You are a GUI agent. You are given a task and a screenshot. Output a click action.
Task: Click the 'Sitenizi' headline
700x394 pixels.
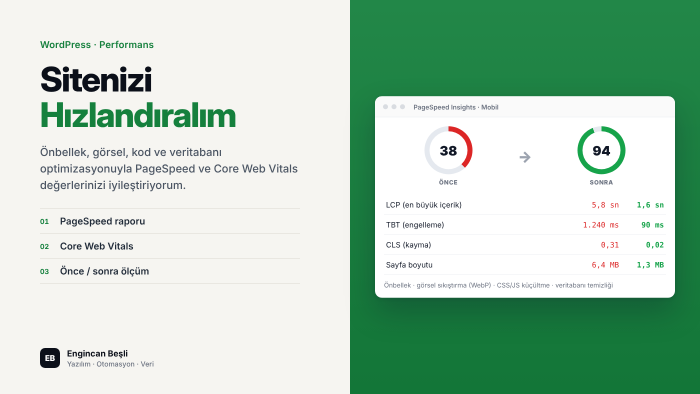(96, 80)
